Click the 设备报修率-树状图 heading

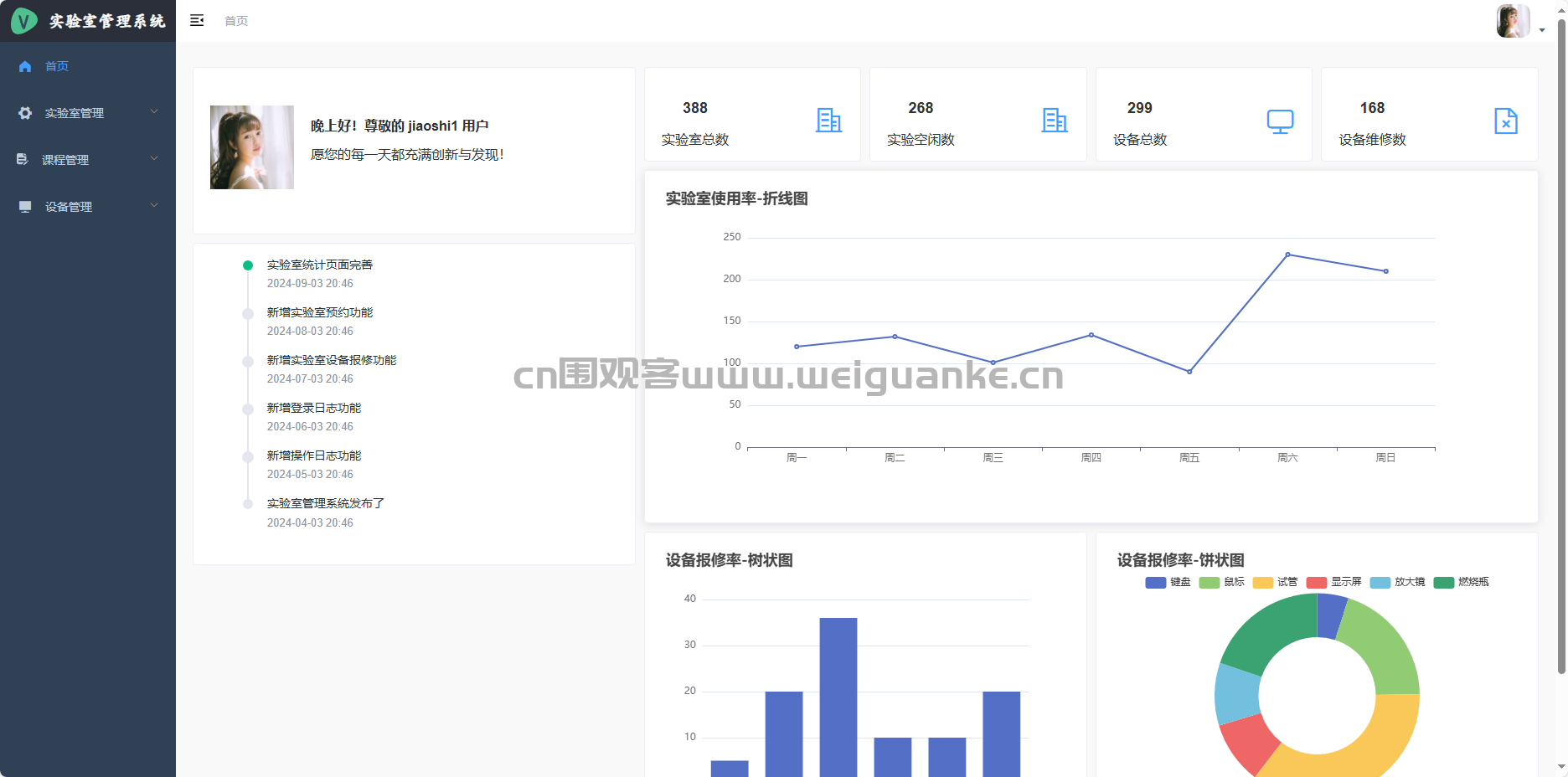pos(730,560)
